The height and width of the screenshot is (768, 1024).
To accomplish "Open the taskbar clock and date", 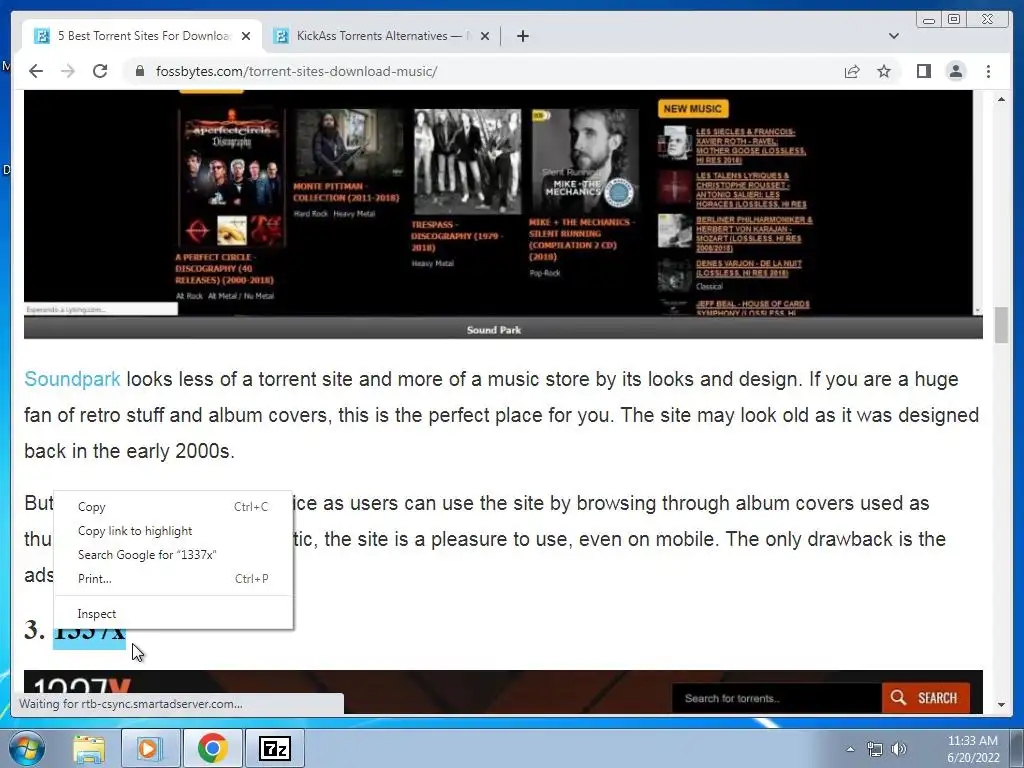I will [973, 749].
